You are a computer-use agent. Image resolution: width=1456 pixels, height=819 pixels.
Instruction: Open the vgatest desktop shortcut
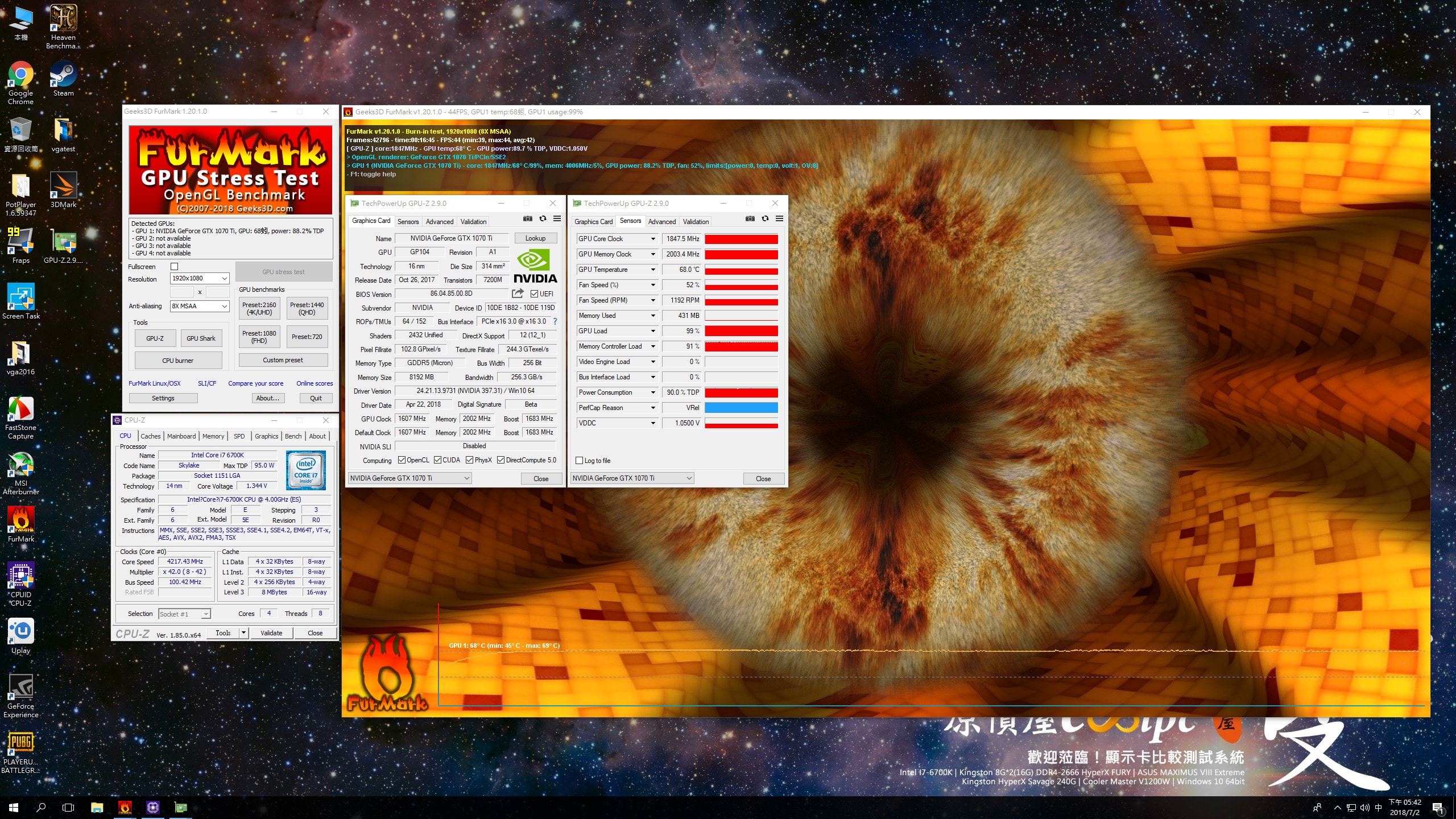(x=63, y=135)
